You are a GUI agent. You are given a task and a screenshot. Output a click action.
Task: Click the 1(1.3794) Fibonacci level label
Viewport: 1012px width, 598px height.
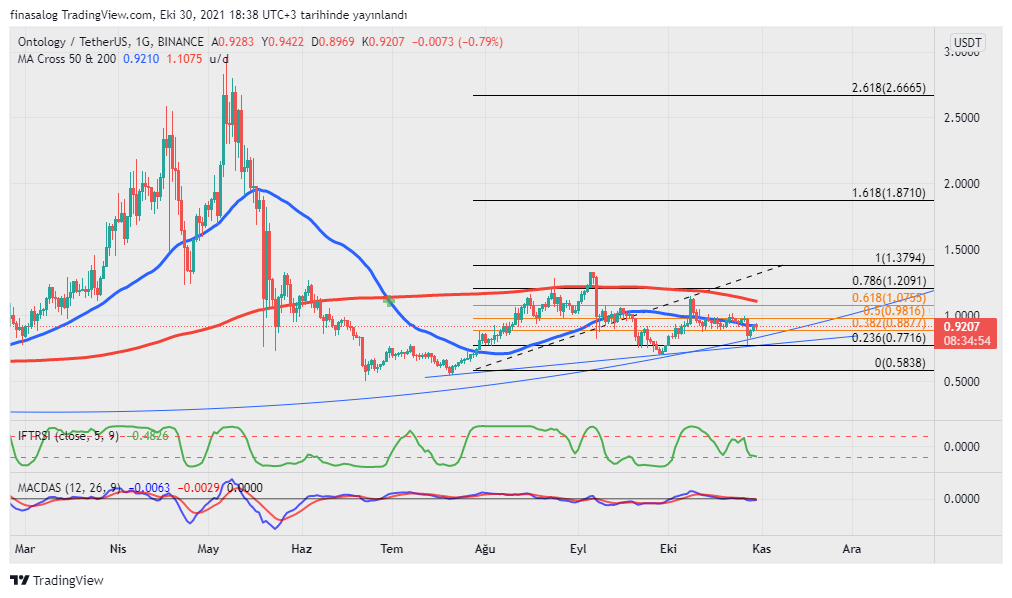pyautogui.click(x=900, y=258)
